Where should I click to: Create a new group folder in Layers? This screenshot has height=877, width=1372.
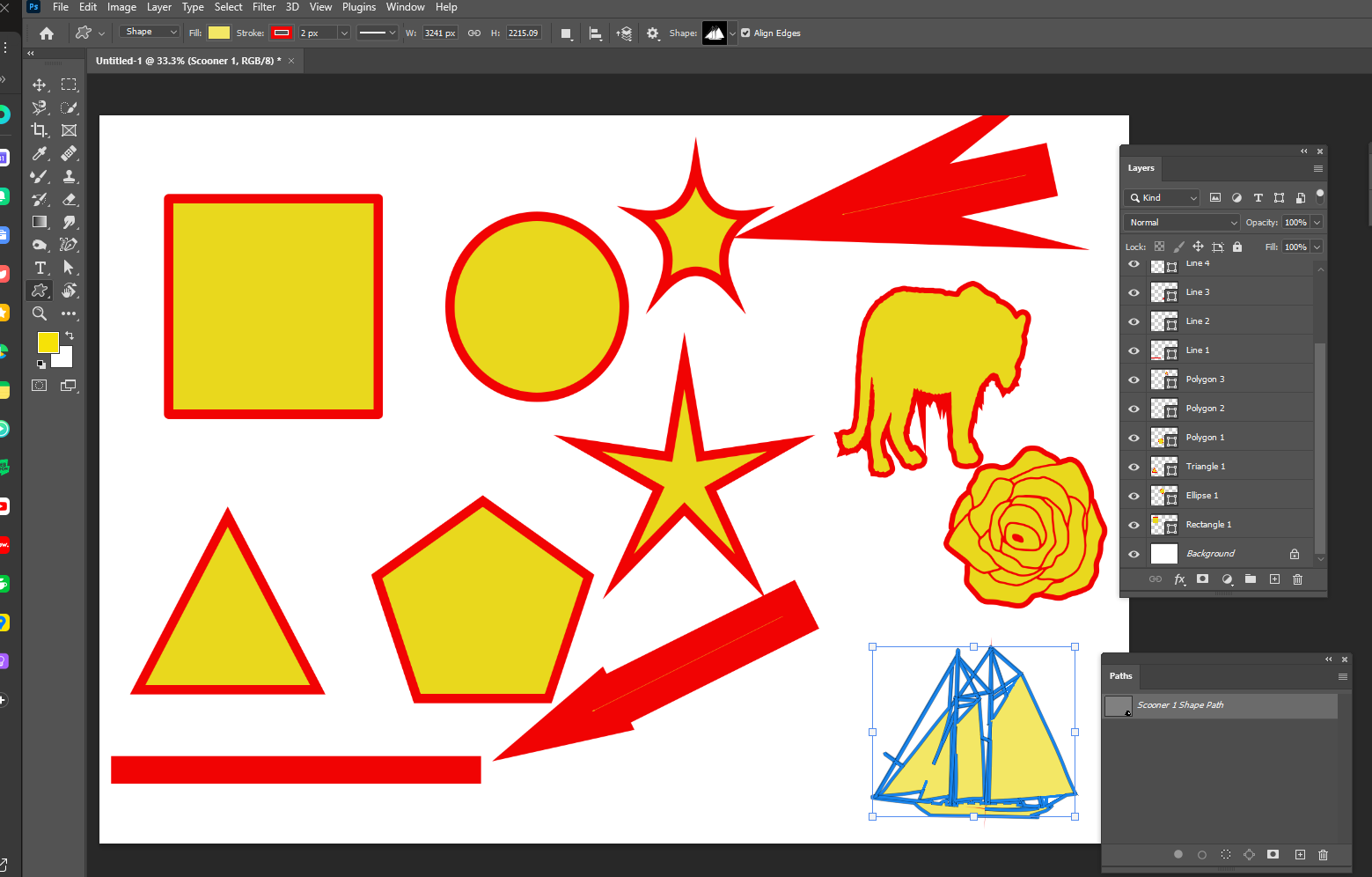pyautogui.click(x=1251, y=579)
